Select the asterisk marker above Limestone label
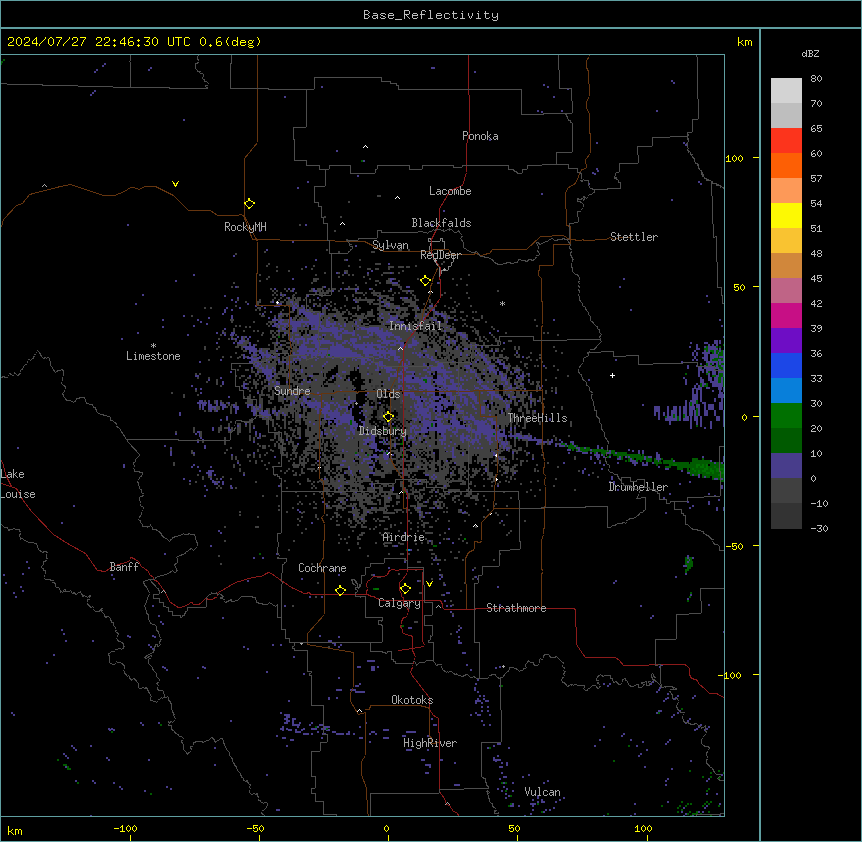The height and width of the screenshot is (842, 862). (x=153, y=346)
